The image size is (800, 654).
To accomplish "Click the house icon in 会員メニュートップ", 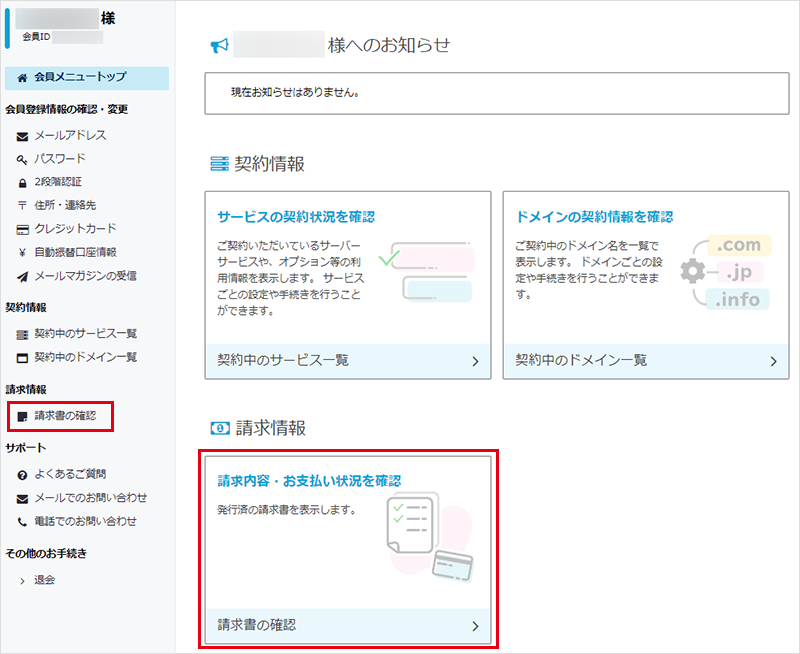I will click(22, 77).
